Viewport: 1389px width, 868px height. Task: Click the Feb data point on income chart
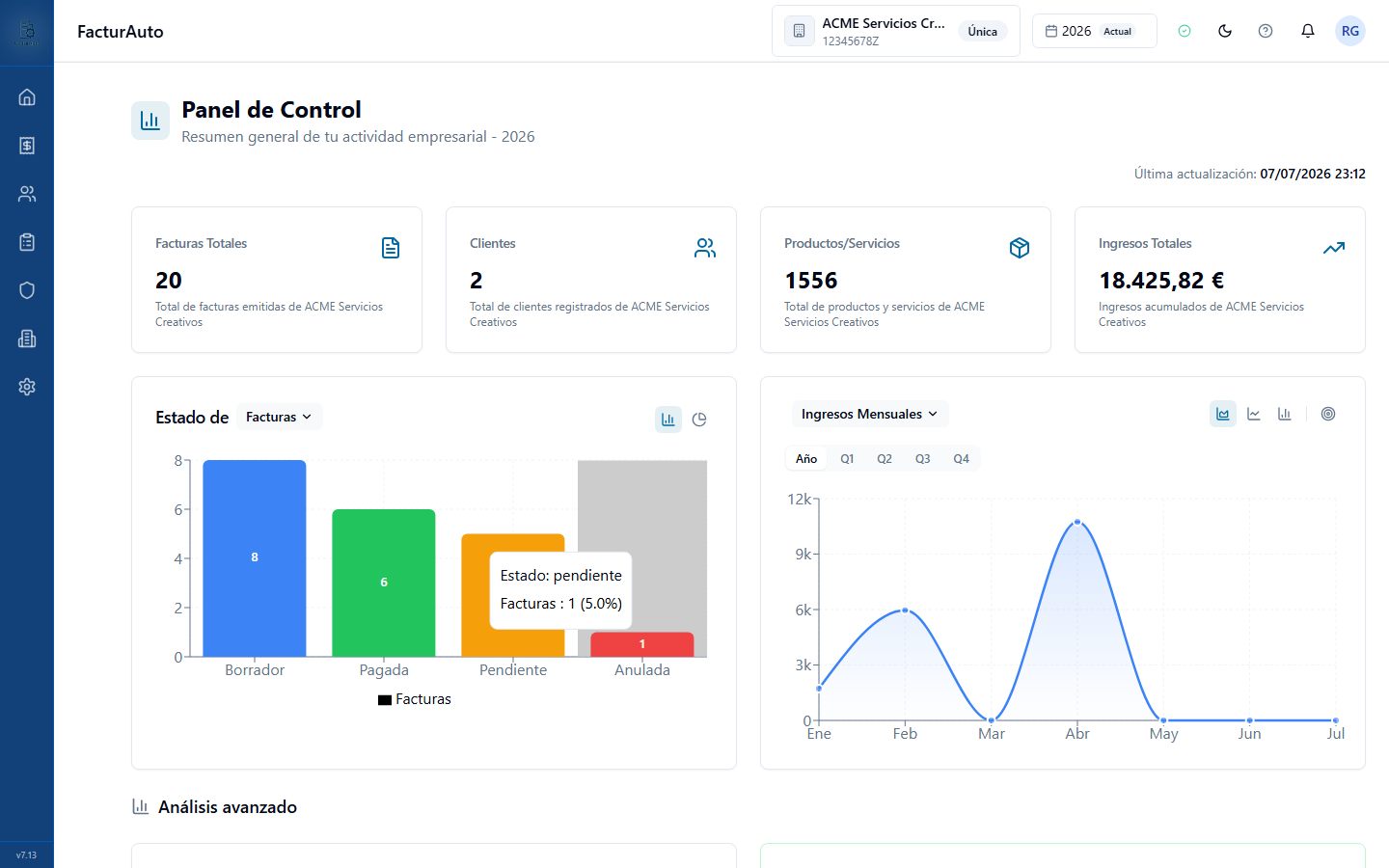(905, 610)
